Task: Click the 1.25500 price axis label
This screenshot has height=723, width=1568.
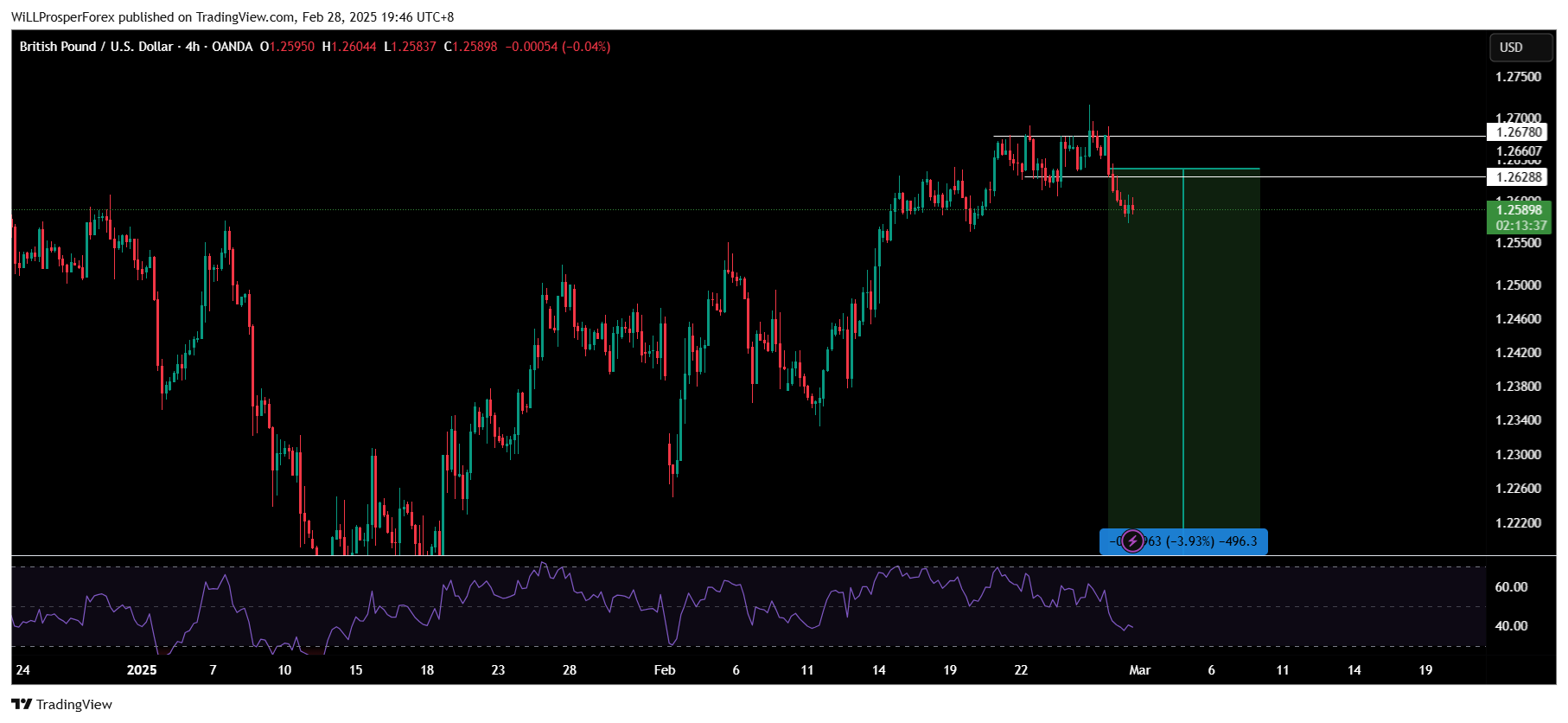Action: (1518, 243)
